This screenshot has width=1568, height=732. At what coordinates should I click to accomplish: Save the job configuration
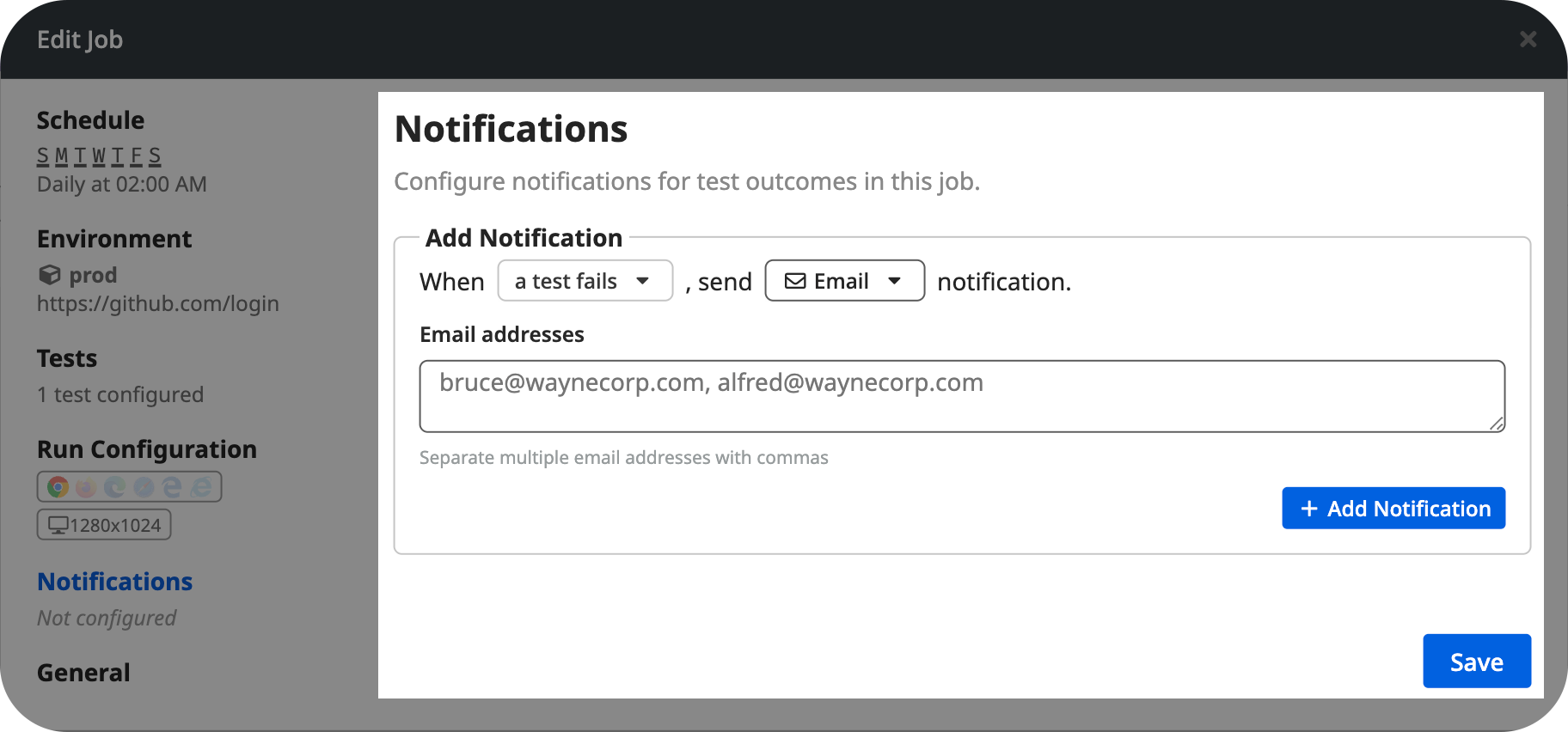(1476, 661)
